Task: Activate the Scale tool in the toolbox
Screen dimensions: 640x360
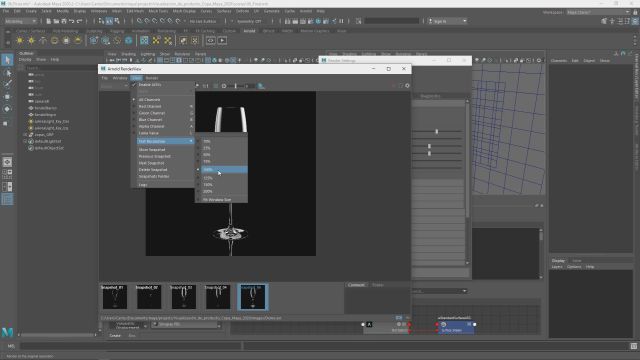Action: pyautogui.click(x=5, y=123)
